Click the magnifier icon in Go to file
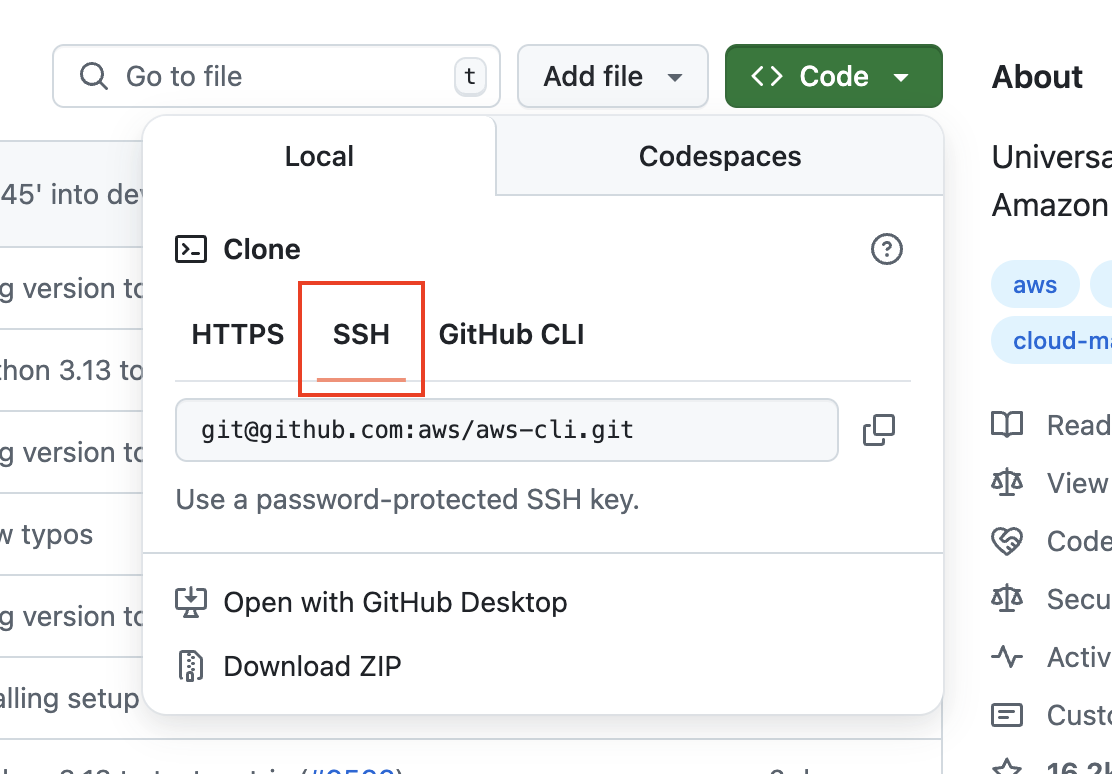 tap(94, 76)
